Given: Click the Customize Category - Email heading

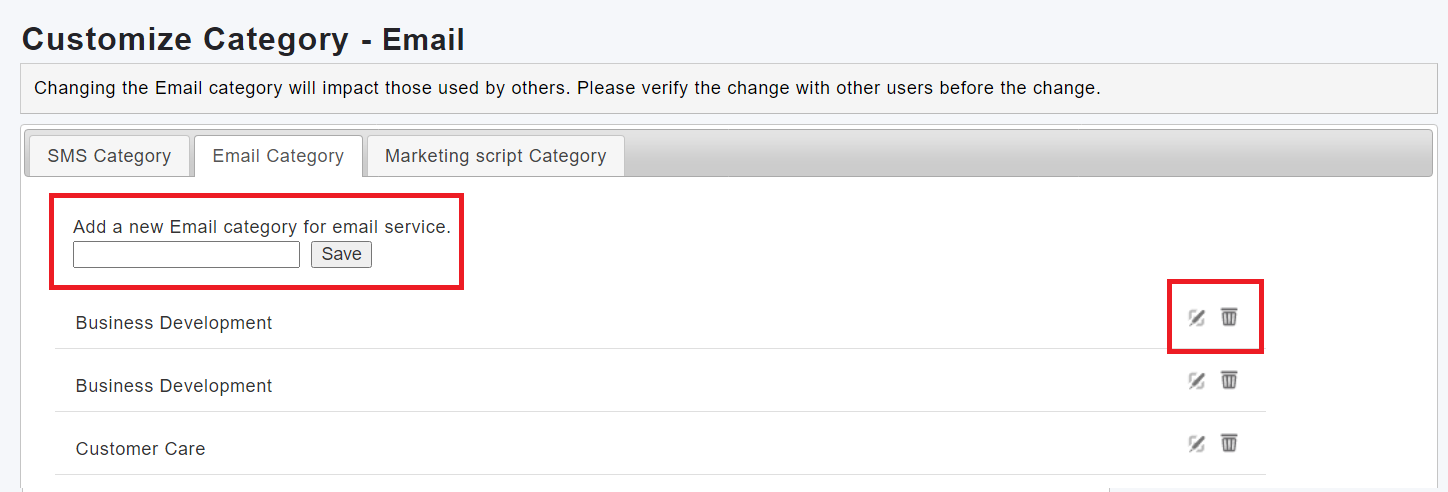Looking at the screenshot, I should coord(243,40).
